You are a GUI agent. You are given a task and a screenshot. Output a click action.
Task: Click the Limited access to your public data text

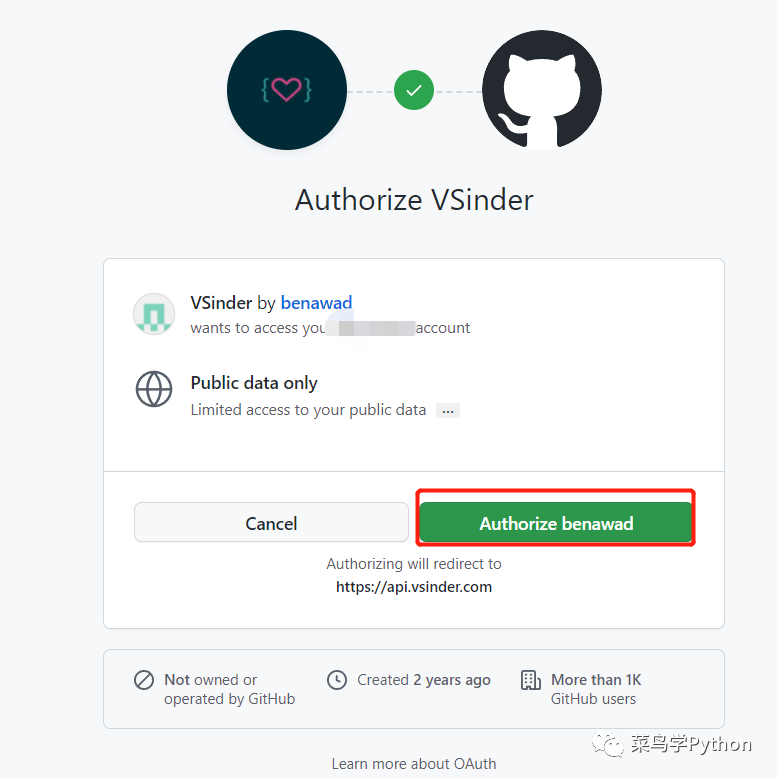pyautogui.click(x=309, y=410)
